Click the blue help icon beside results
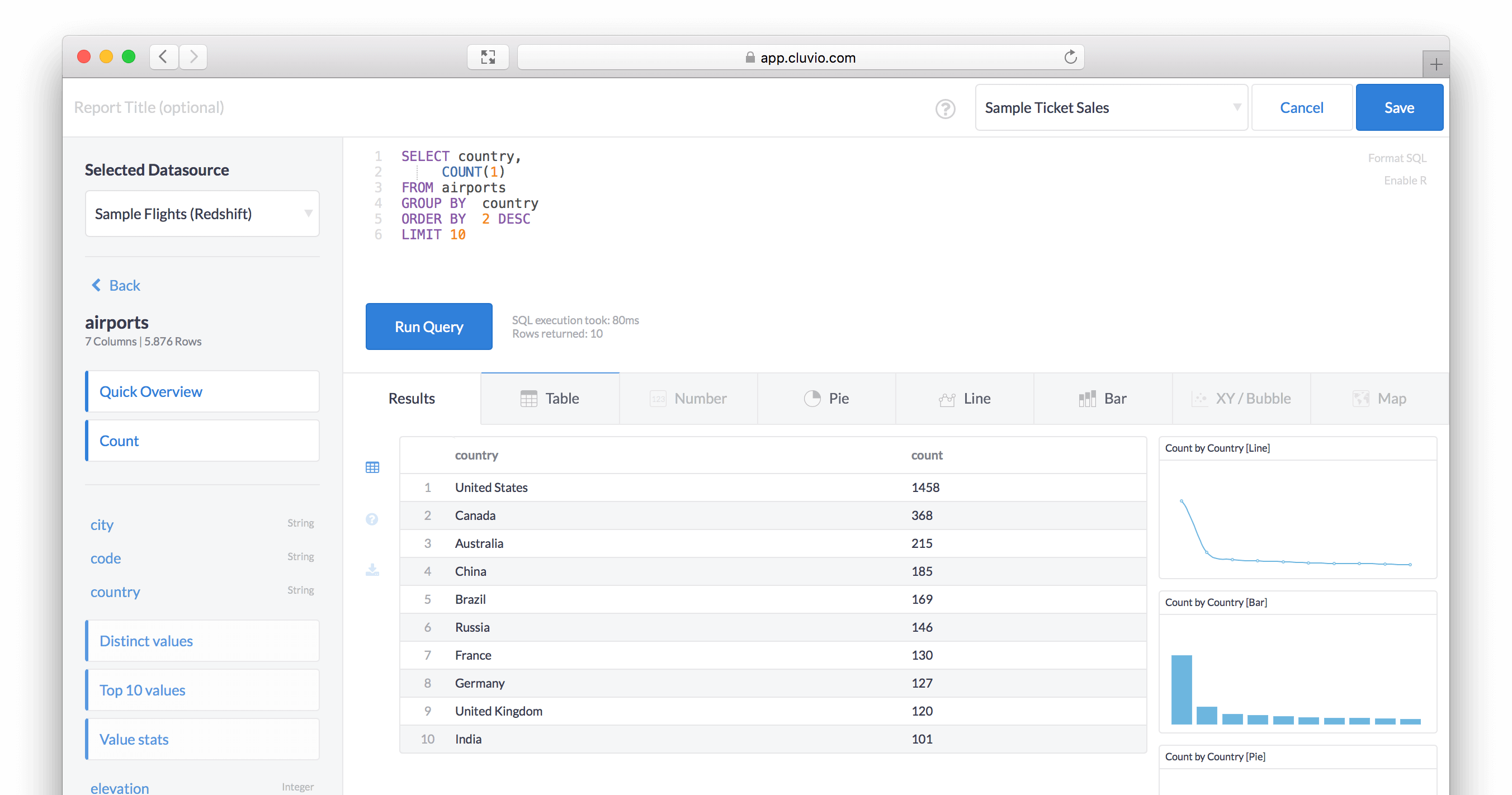This screenshot has height=795, width=1512. [371, 519]
